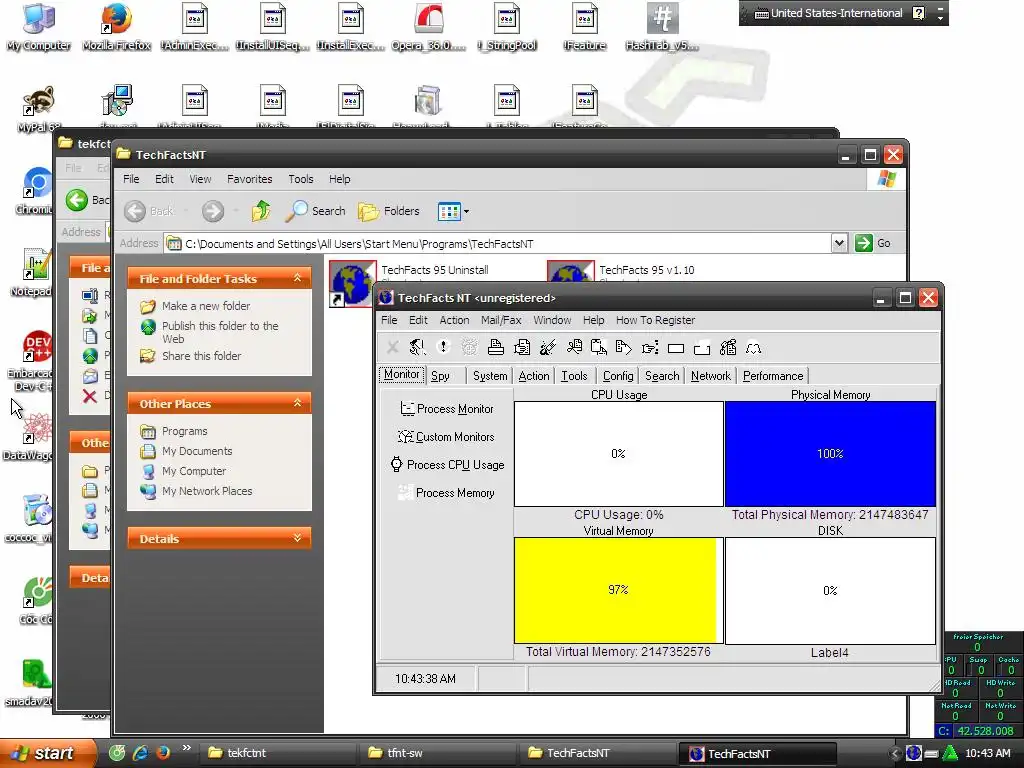Click Share this folder link

pyautogui.click(x=201, y=356)
